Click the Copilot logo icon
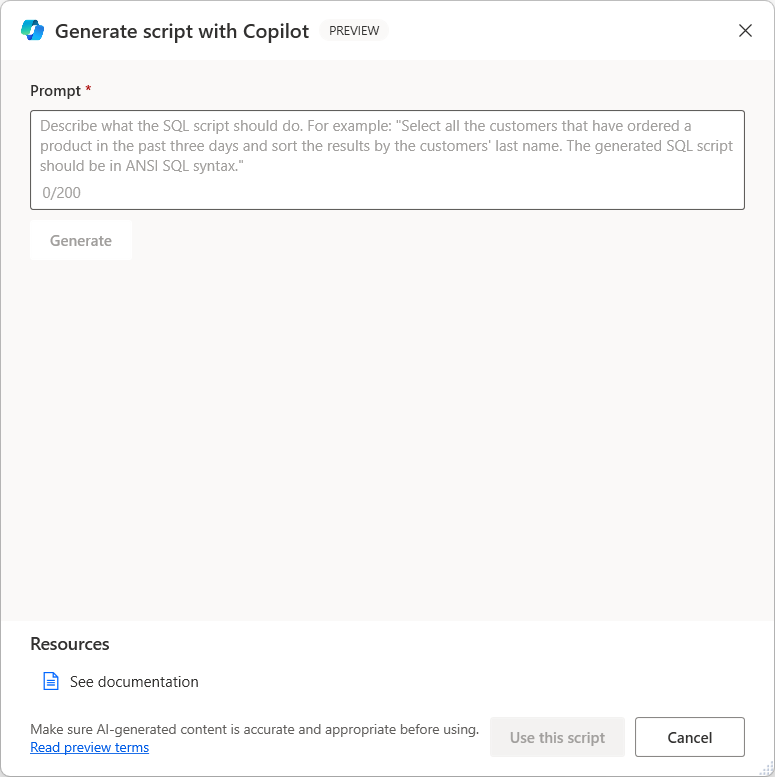 (x=32, y=30)
